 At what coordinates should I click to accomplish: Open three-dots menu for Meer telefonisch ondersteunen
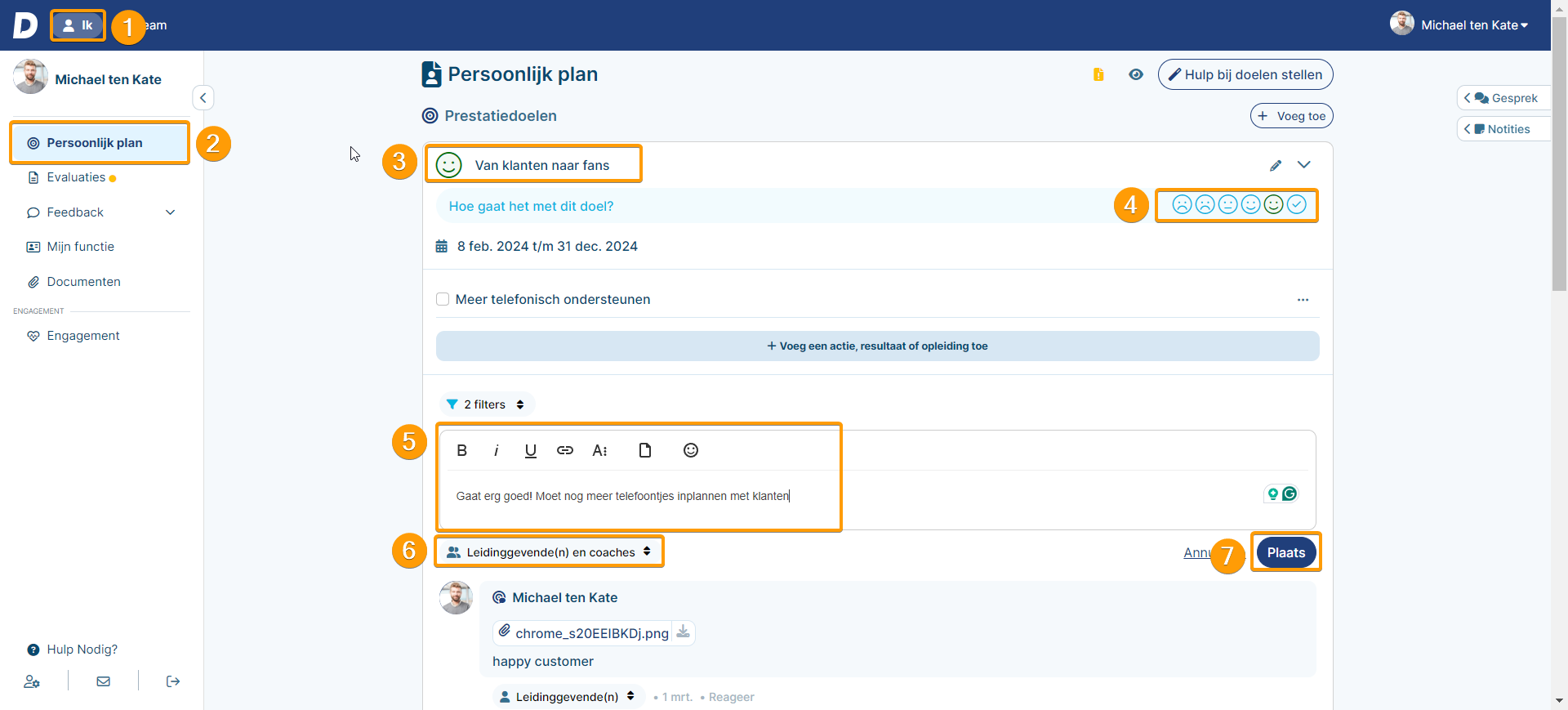pos(1303,300)
